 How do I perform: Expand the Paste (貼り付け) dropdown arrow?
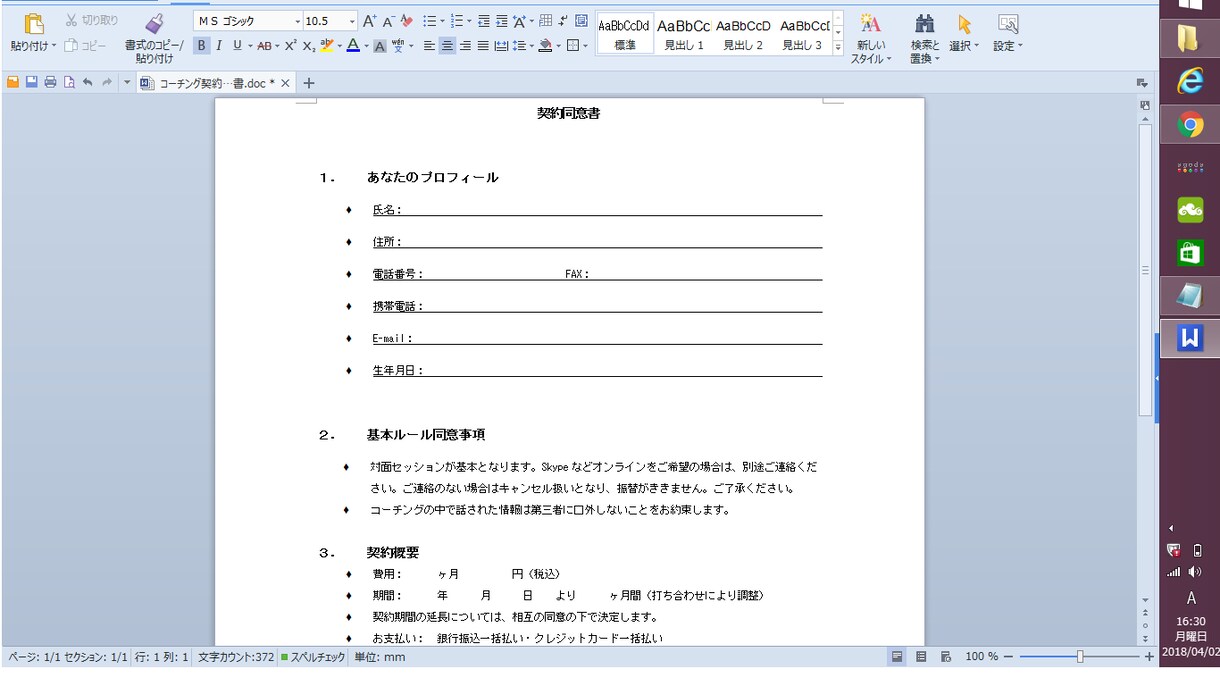pyautogui.click(x=54, y=46)
